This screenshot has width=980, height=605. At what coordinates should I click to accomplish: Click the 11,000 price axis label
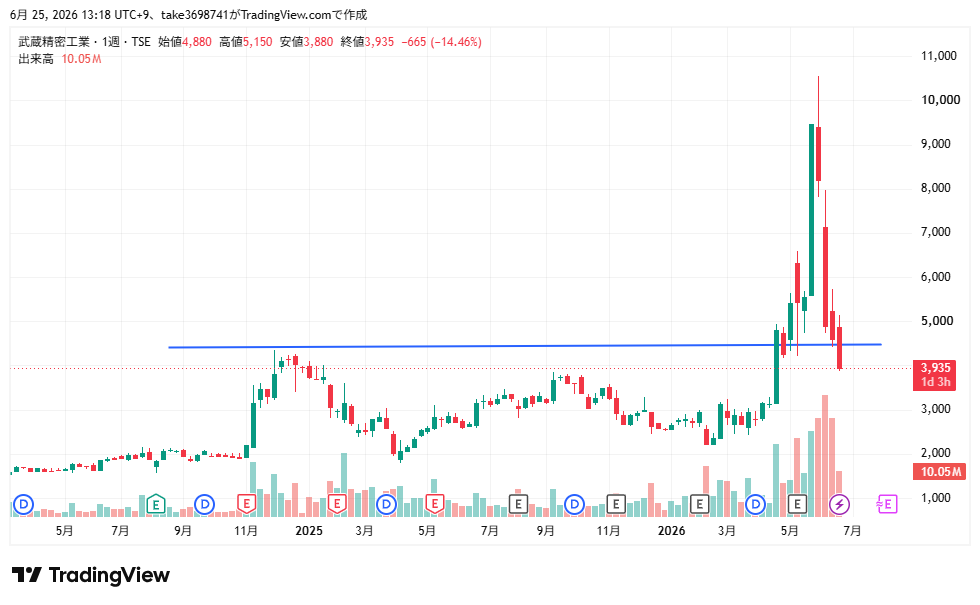point(939,56)
